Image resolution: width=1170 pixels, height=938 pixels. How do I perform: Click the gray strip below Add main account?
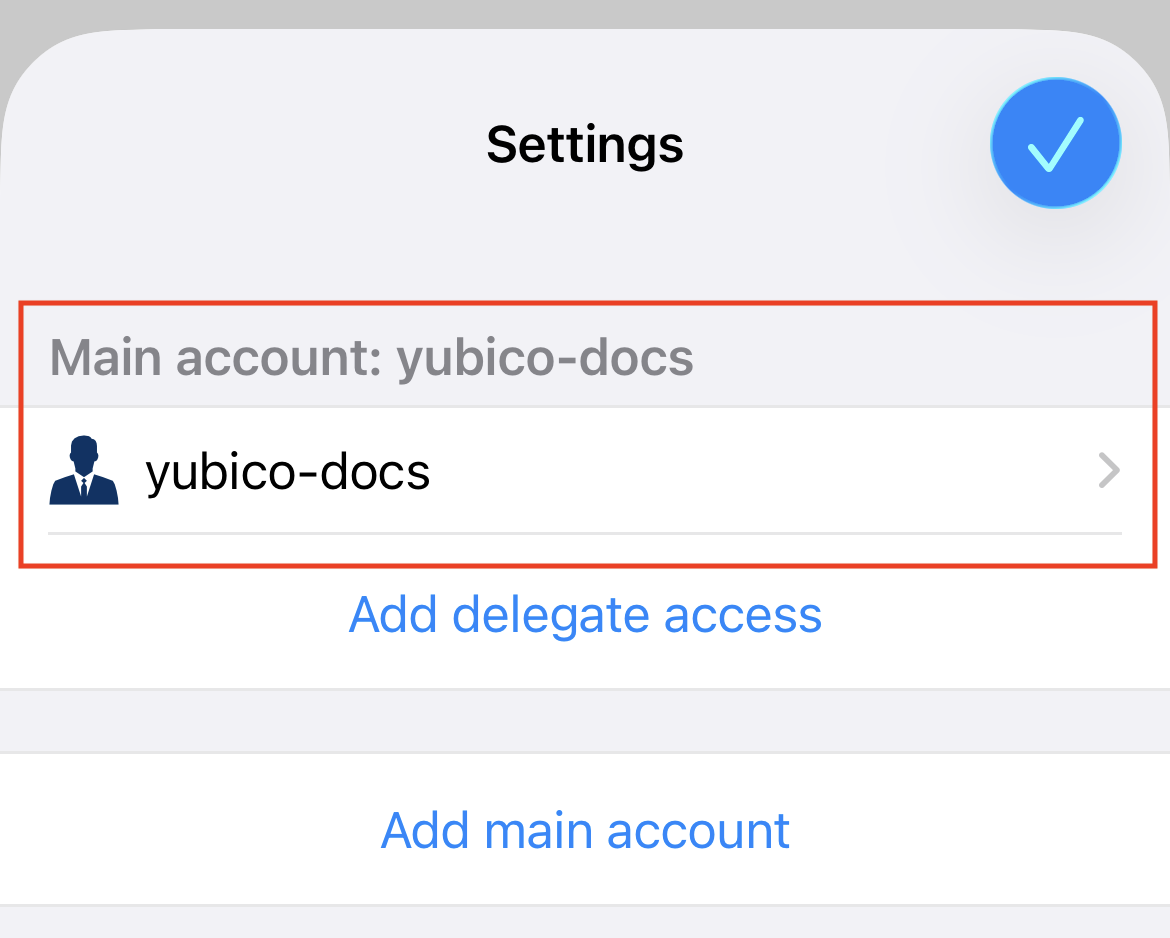585,923
